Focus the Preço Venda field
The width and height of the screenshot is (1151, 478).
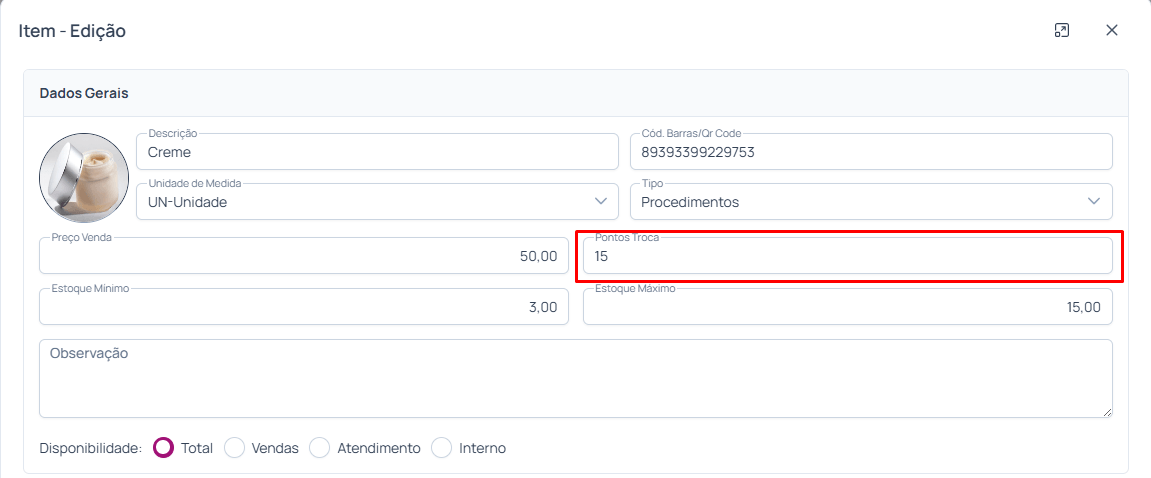point(304,256)
